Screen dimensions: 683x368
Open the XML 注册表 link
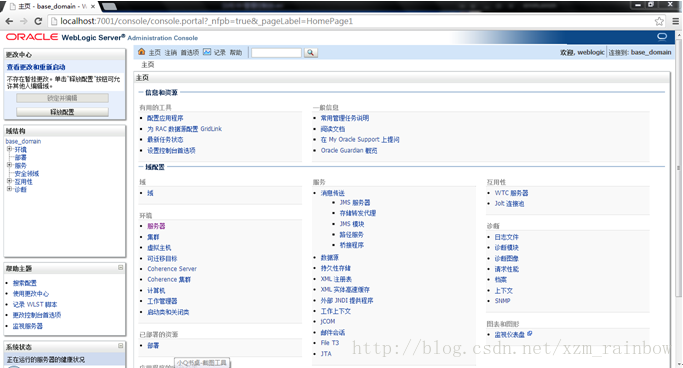click(336, 279)
